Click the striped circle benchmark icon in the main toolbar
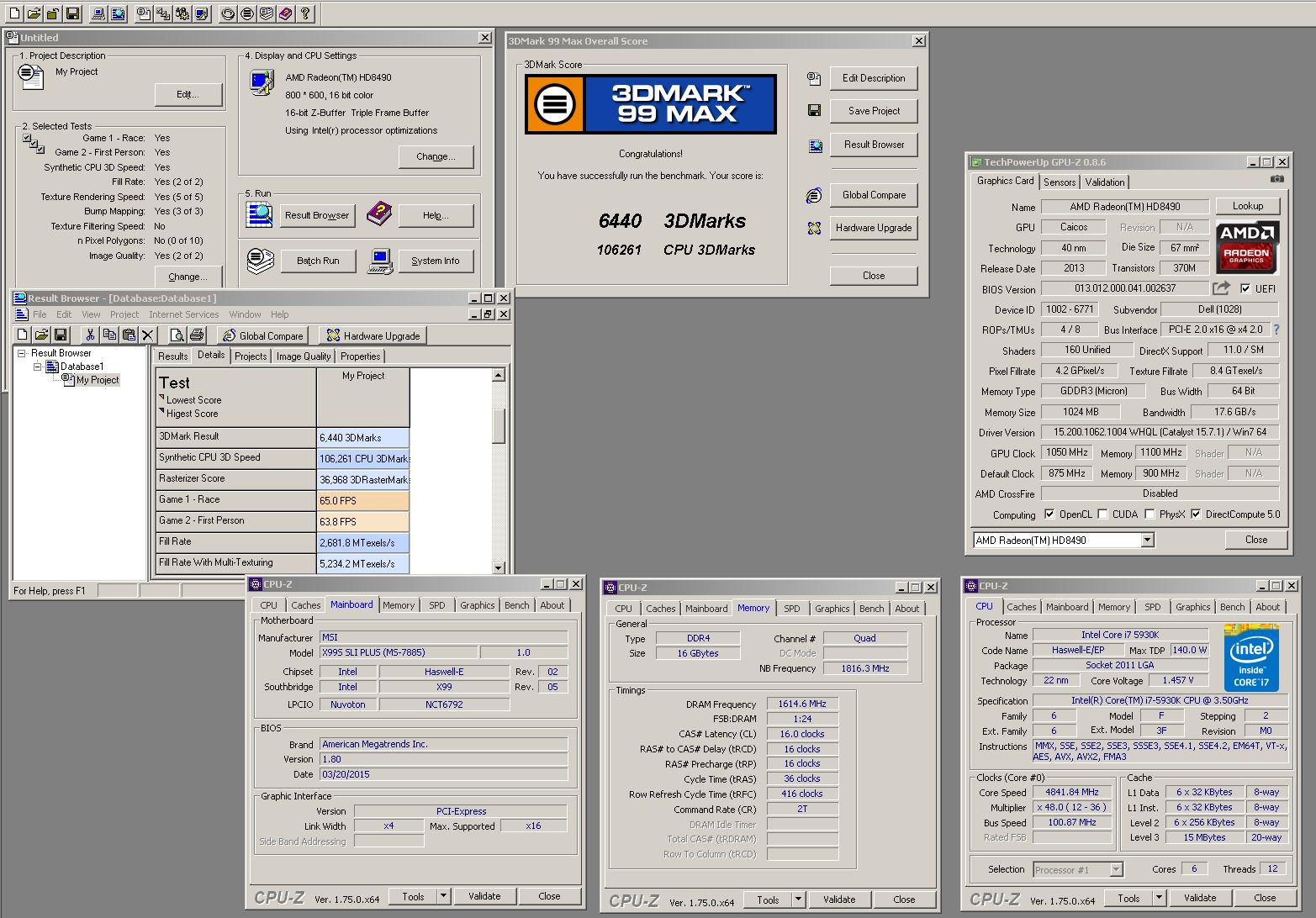This screenshot has width=1316, height=918. coord(247,13)
